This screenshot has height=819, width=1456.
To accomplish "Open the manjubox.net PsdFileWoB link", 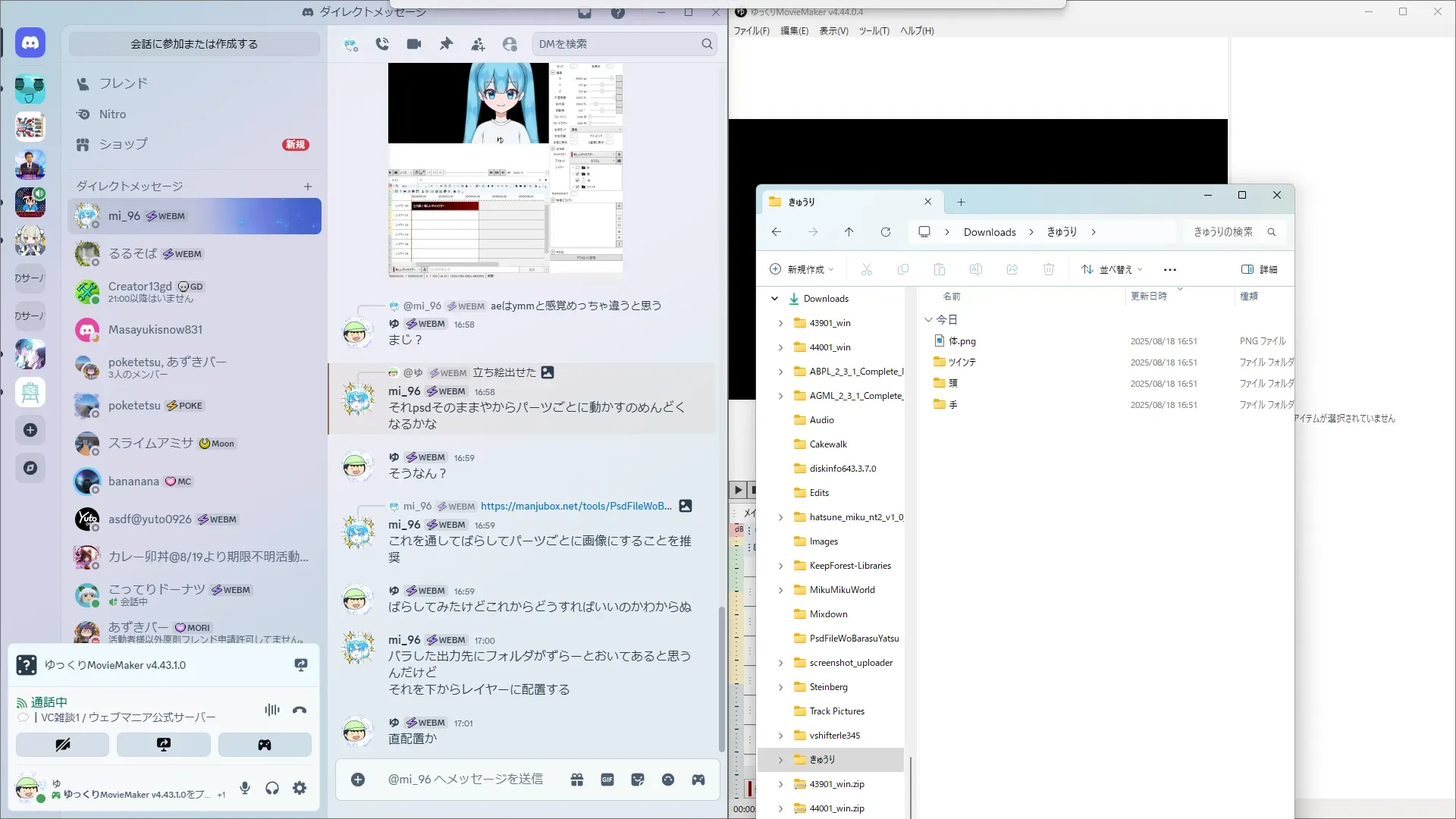I will click(576, 506).
